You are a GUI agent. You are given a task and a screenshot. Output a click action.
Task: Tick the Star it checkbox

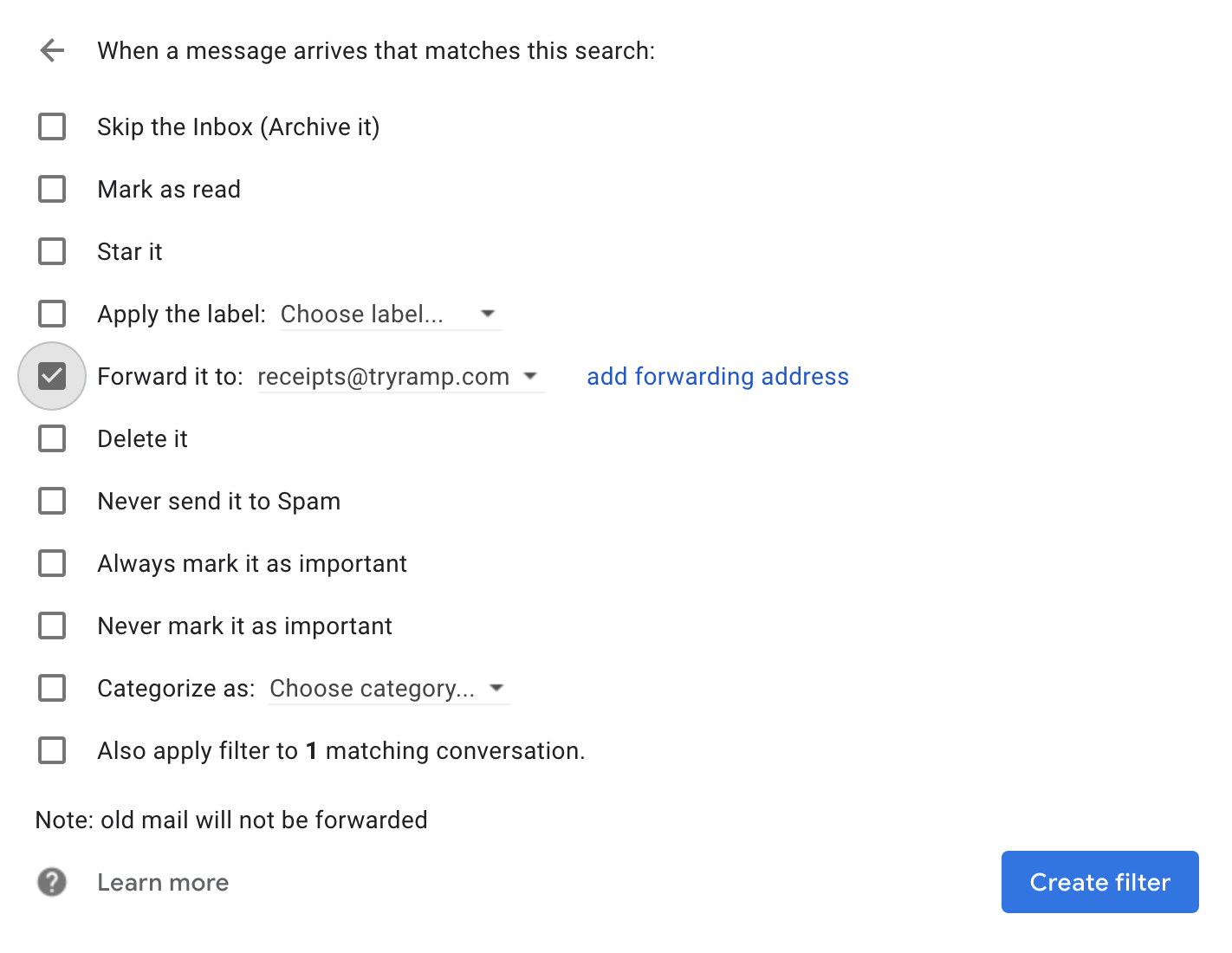[x=52, y=251]
